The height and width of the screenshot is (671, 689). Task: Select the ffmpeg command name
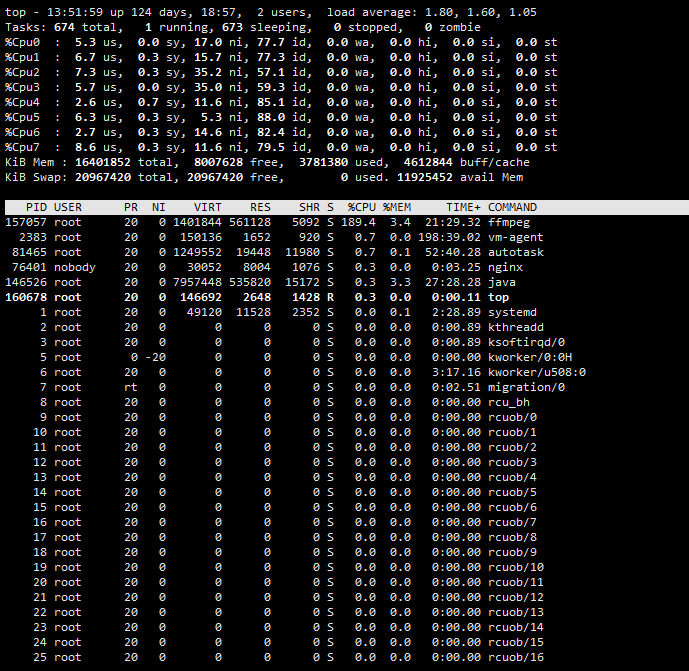509,223
